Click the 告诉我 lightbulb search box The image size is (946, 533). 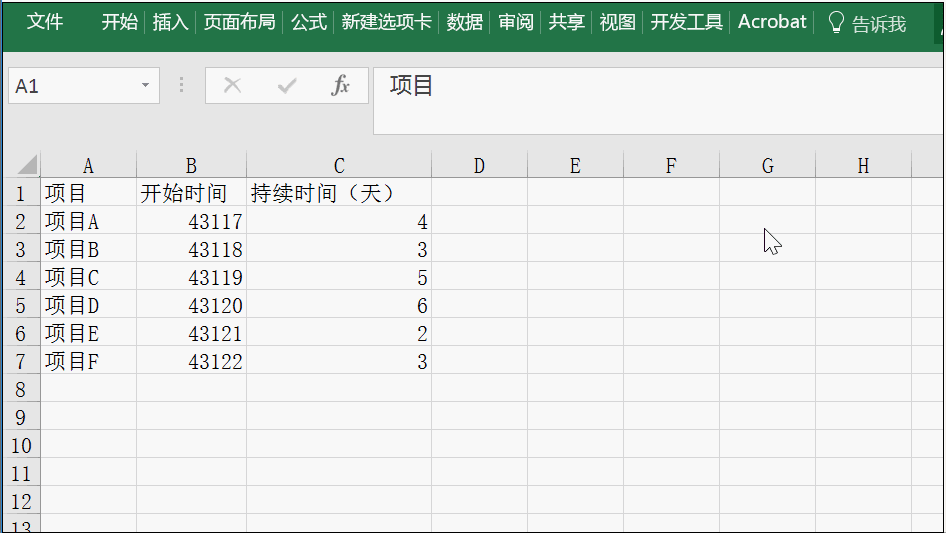(x=867, y=24)
